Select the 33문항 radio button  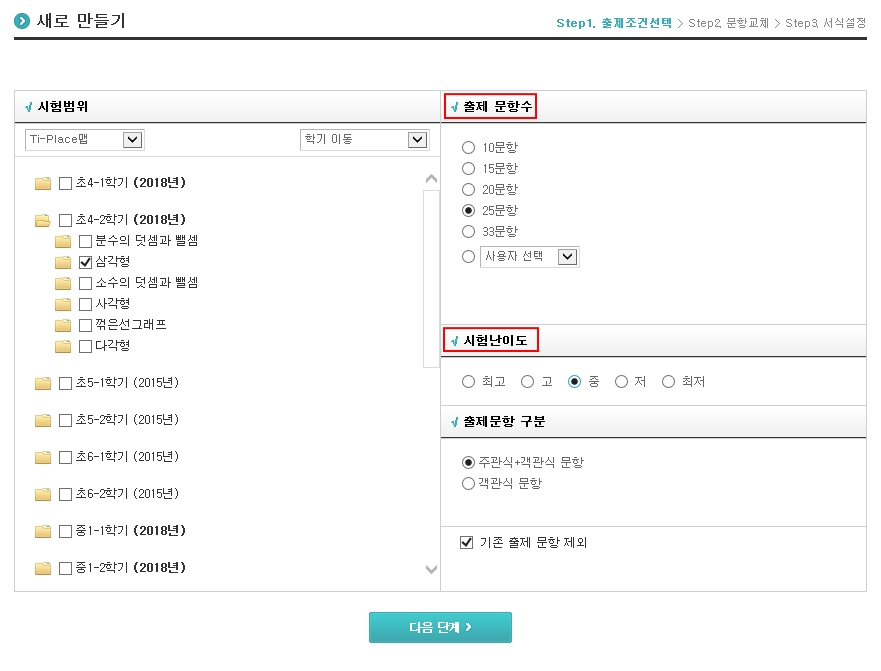[468, 232]
